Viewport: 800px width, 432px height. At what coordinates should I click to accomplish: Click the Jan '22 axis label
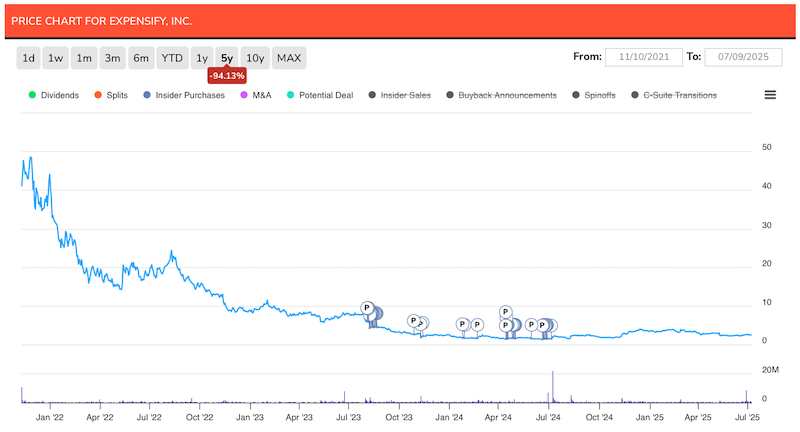49,417
